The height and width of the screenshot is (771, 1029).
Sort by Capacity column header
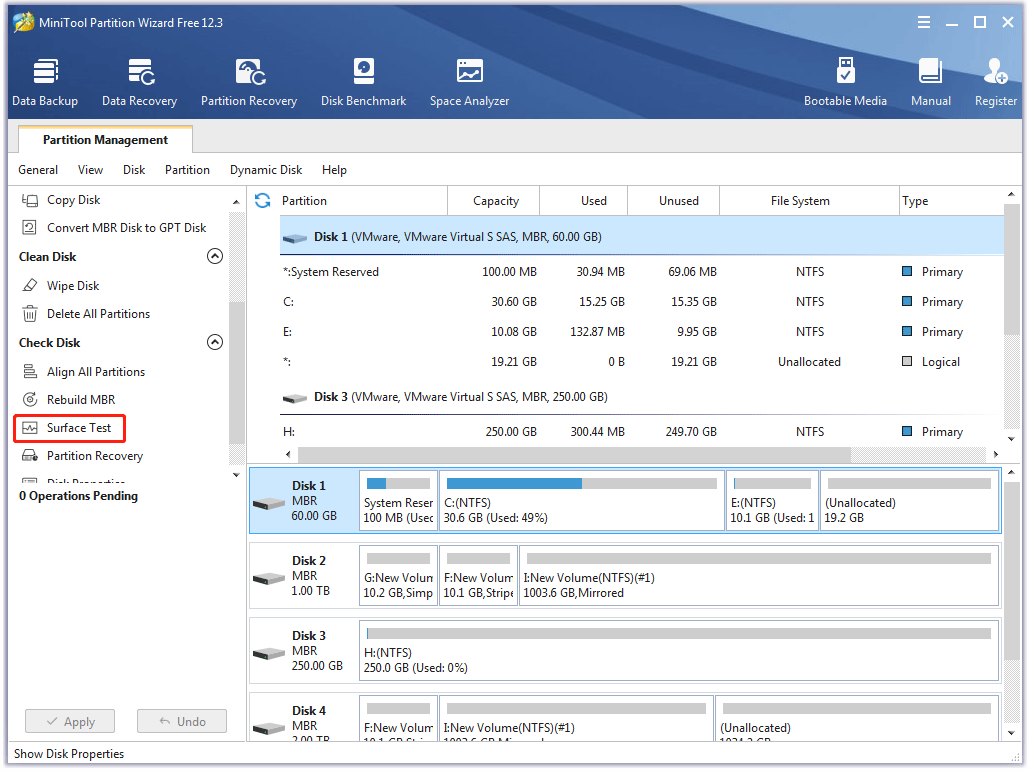click(x=495, y=200)
